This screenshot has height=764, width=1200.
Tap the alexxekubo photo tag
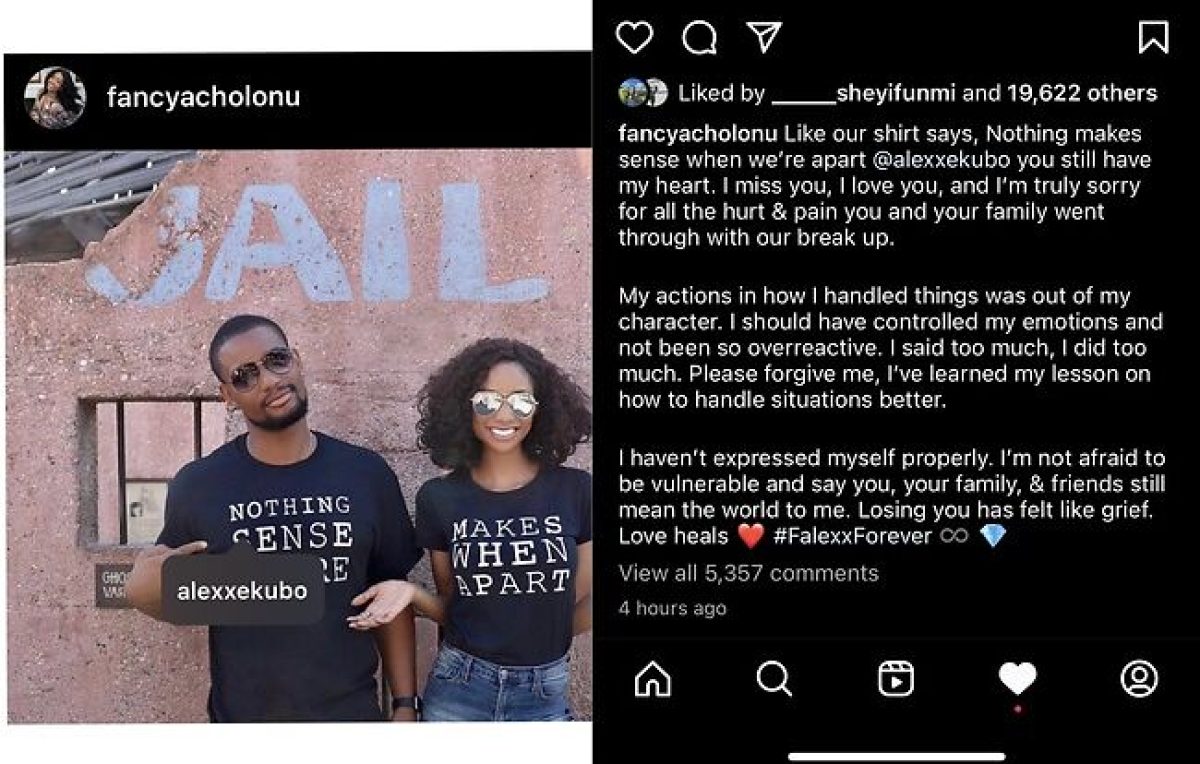pos(242,591)
